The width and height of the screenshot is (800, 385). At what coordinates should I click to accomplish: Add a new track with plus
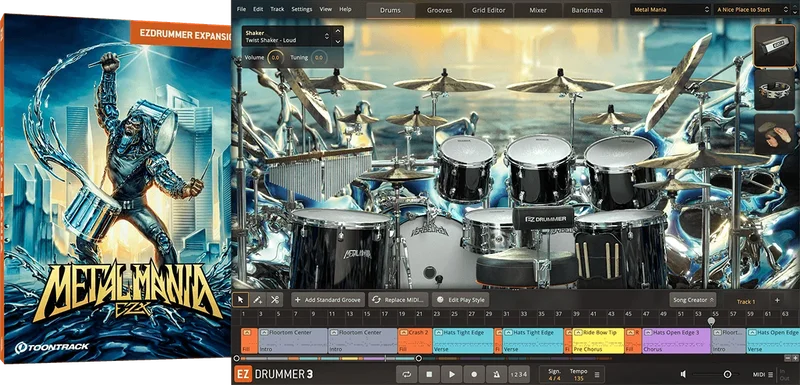tap(777, 301)
